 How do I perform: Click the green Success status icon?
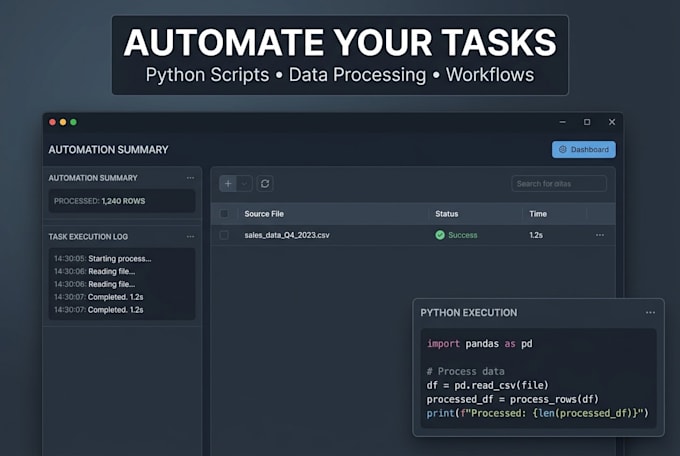click(x=440, y=235)
